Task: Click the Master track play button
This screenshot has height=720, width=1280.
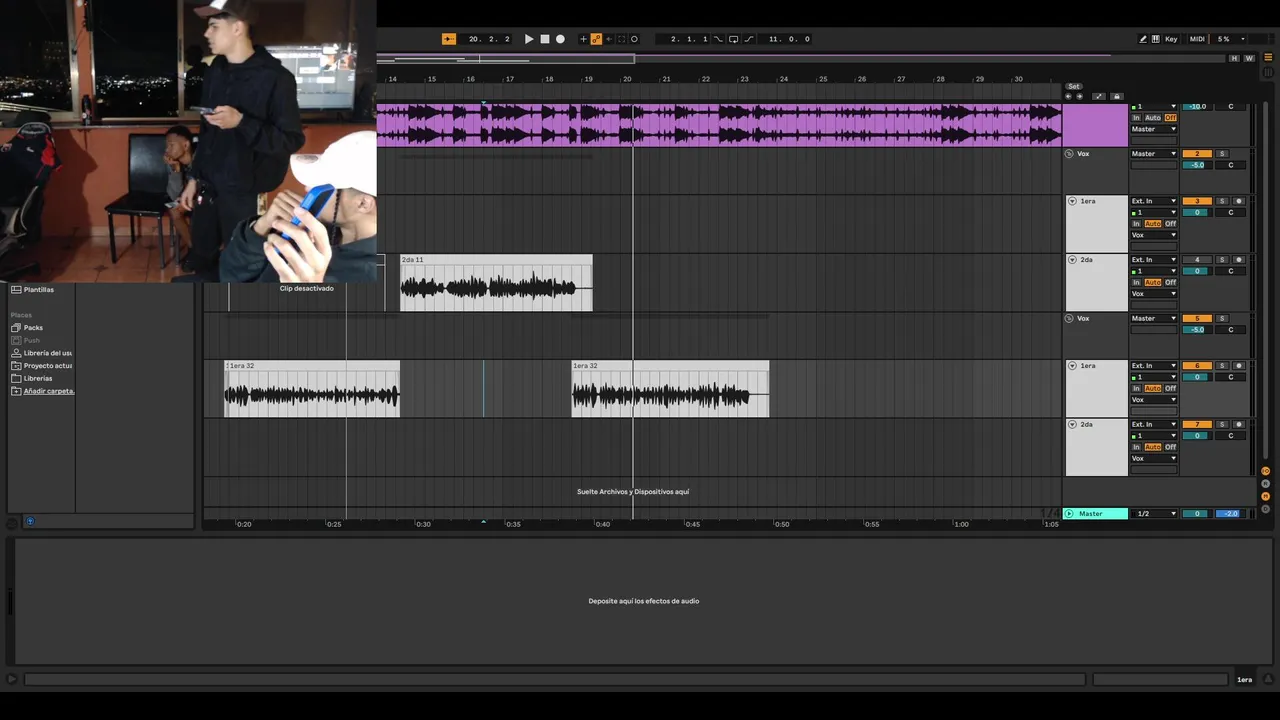Action: pyautogui.click(x=1069, y=514)
